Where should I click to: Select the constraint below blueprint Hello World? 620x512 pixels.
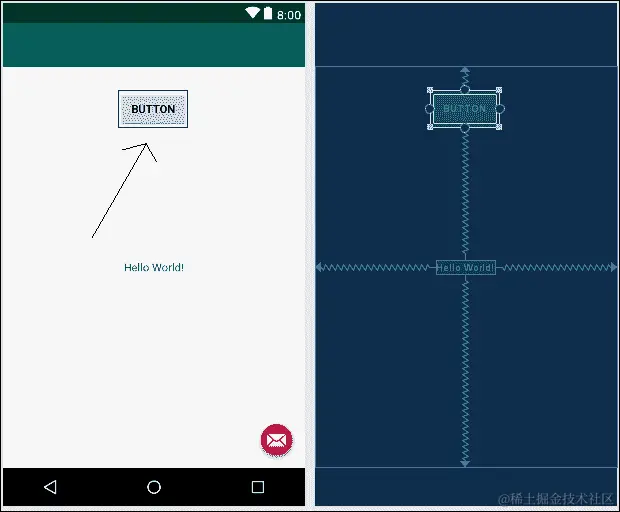[465, 371]
